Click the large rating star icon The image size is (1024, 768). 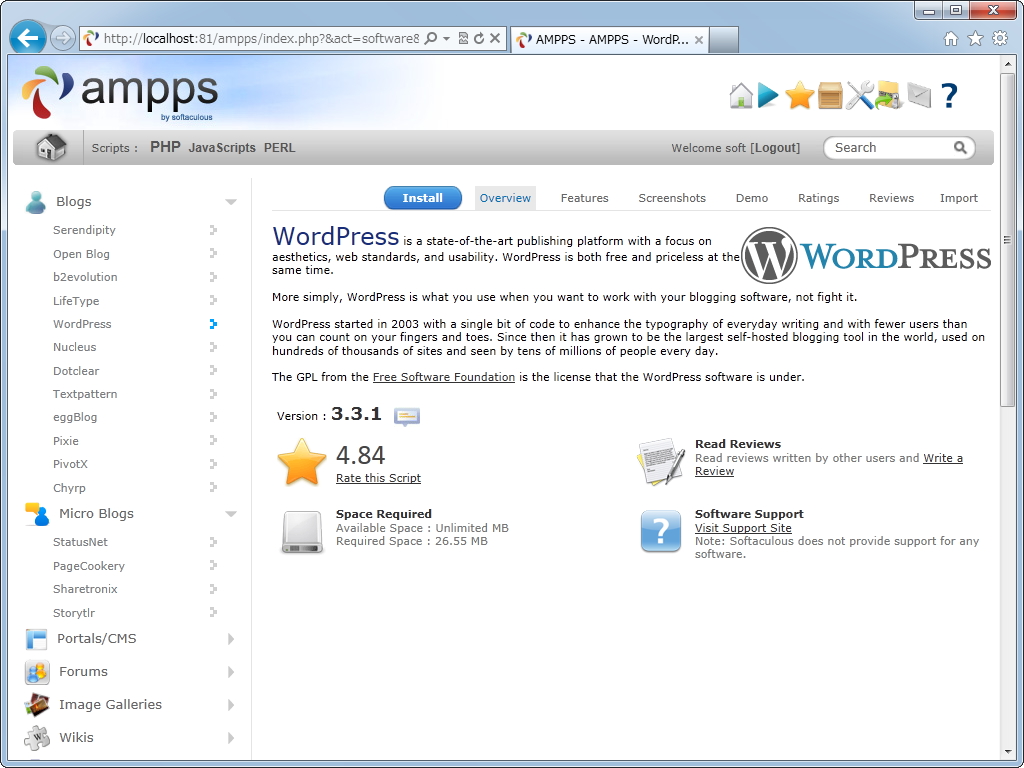tap(302, 462)
